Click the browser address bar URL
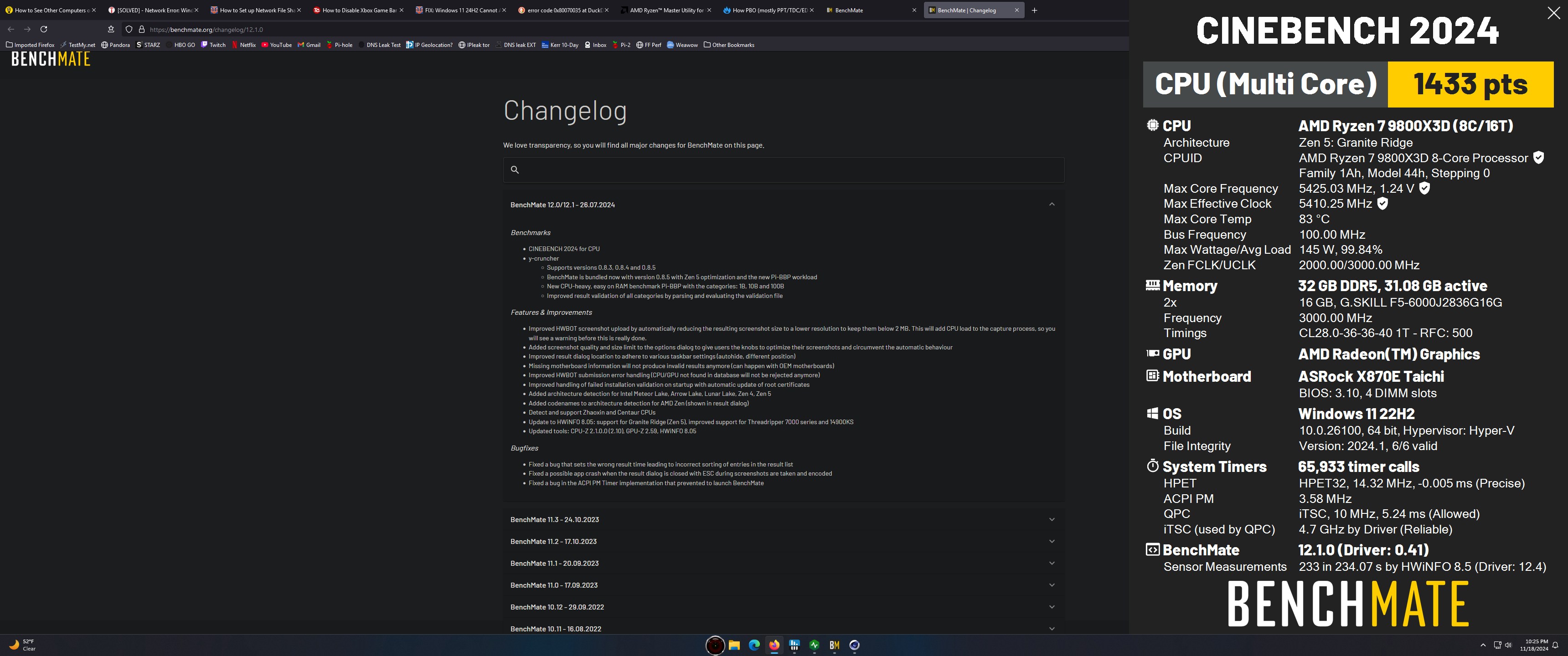The width and height of the screenshot is (1568, 656). pos(206,29)
